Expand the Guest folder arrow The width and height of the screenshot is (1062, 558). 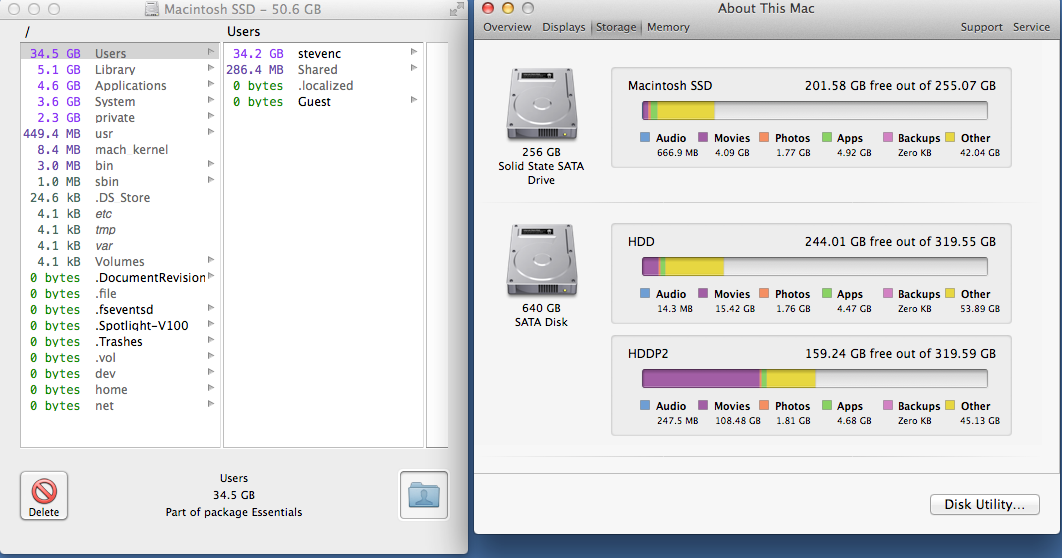point(414,100)
